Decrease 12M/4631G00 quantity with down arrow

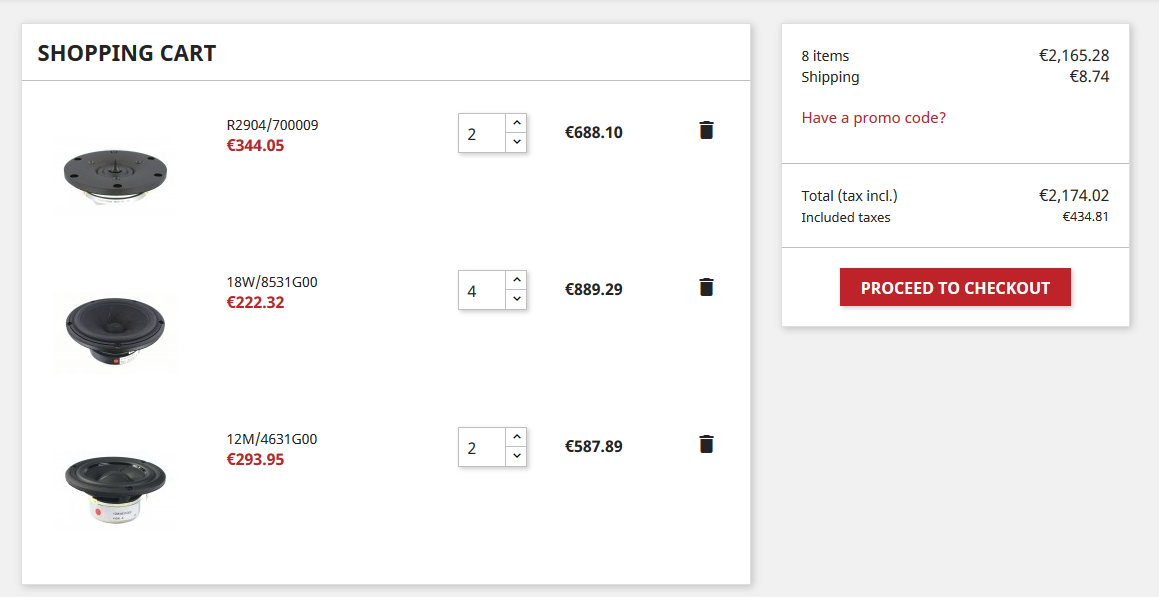click(x=516, y=456)
